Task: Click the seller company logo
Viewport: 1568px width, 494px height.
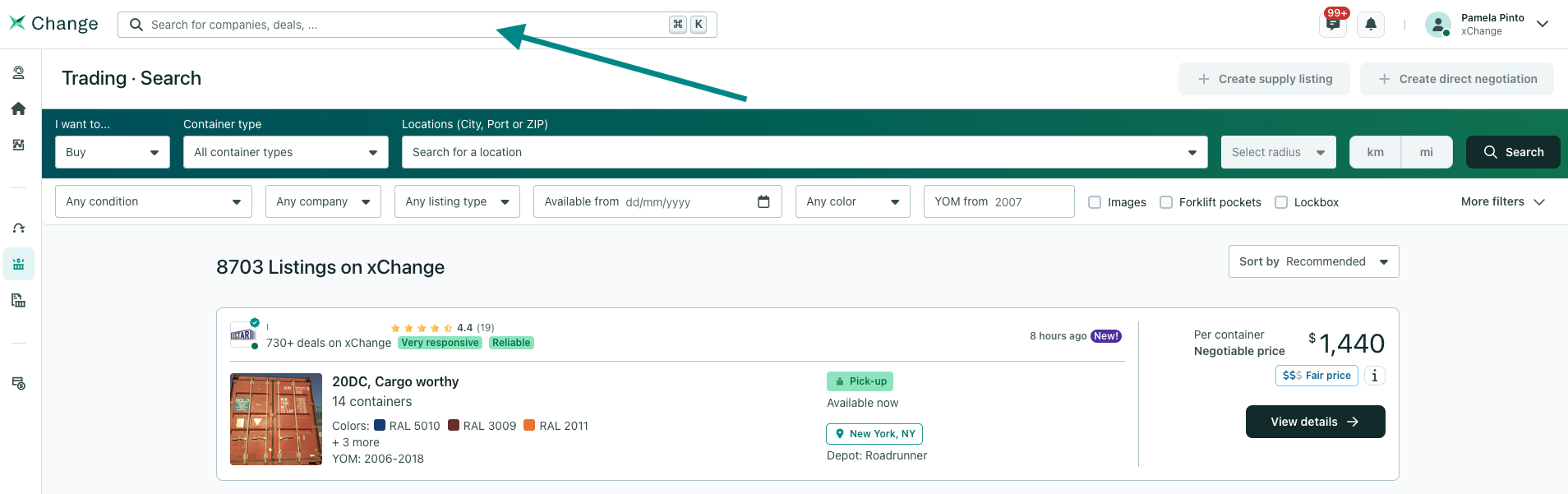Action: point(242,335)
